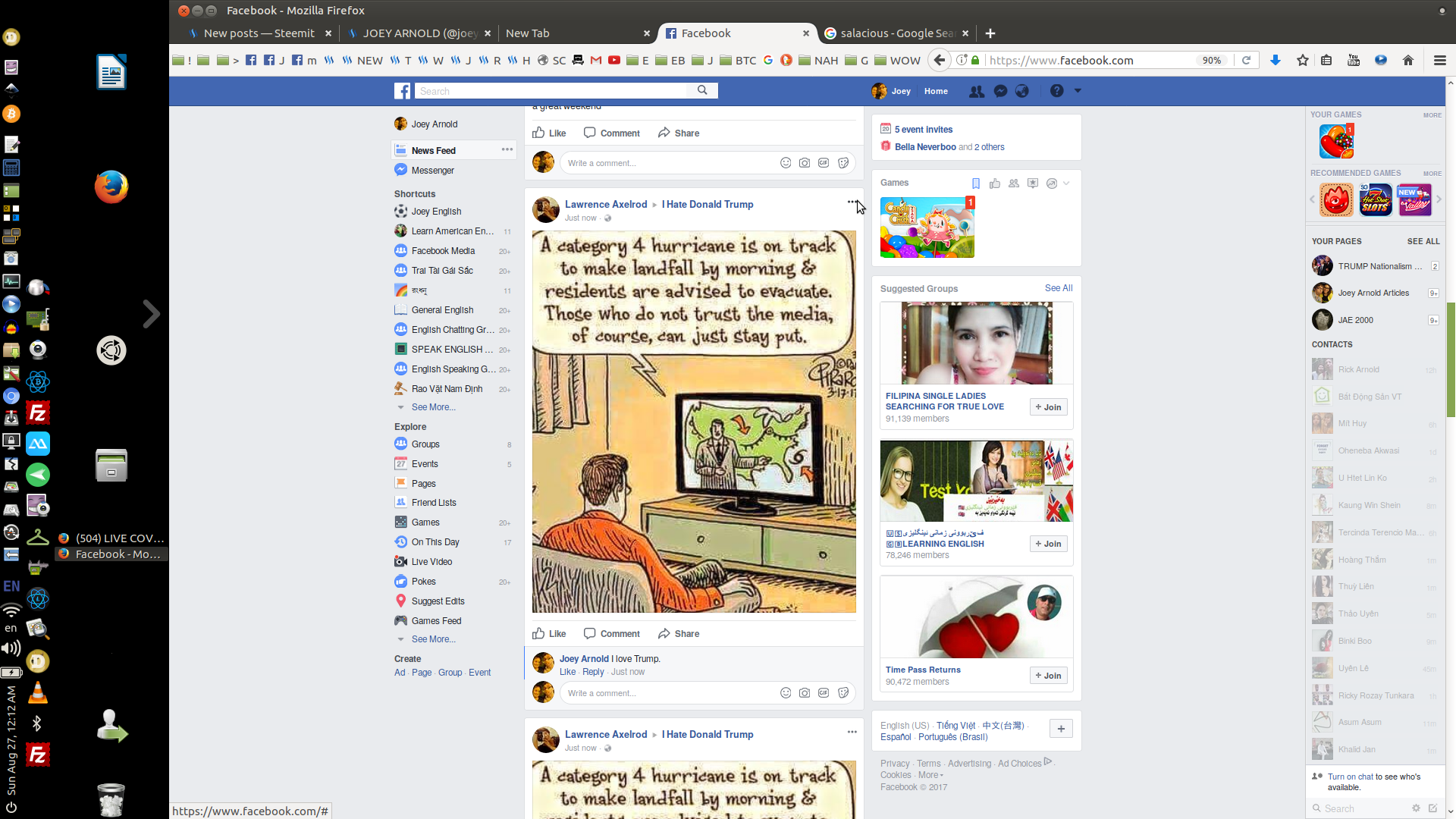1456x819 pixels.
Task: Expand the Games panel chevron menu
Action: (x=1066, y=184)
